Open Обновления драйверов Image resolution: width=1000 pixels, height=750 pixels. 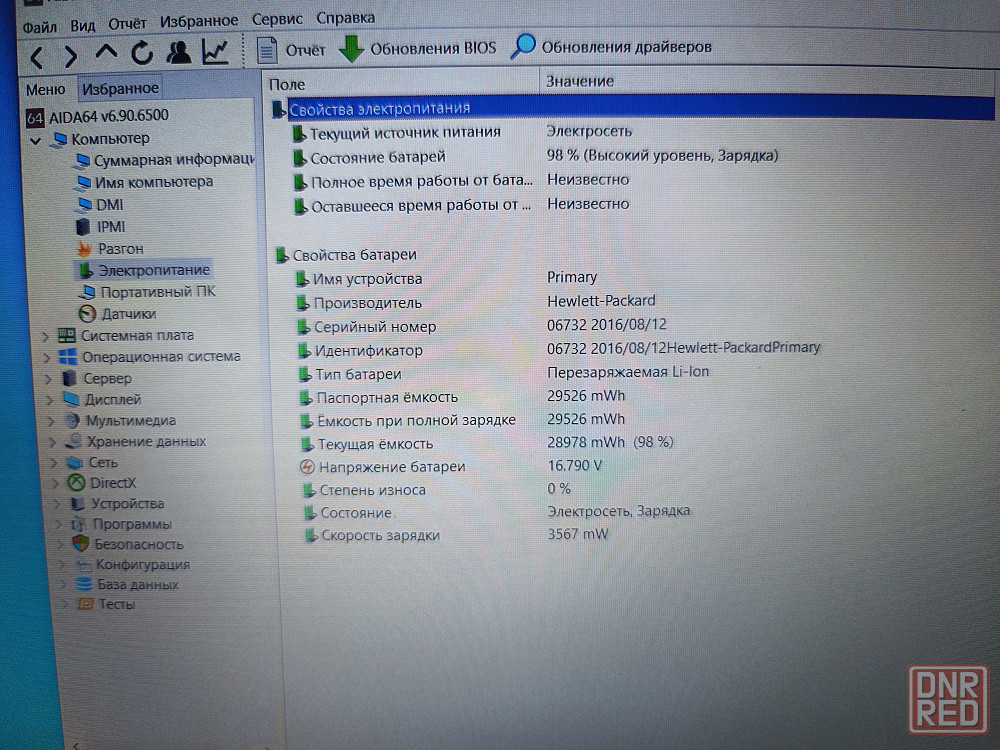(x=612, y=47)
